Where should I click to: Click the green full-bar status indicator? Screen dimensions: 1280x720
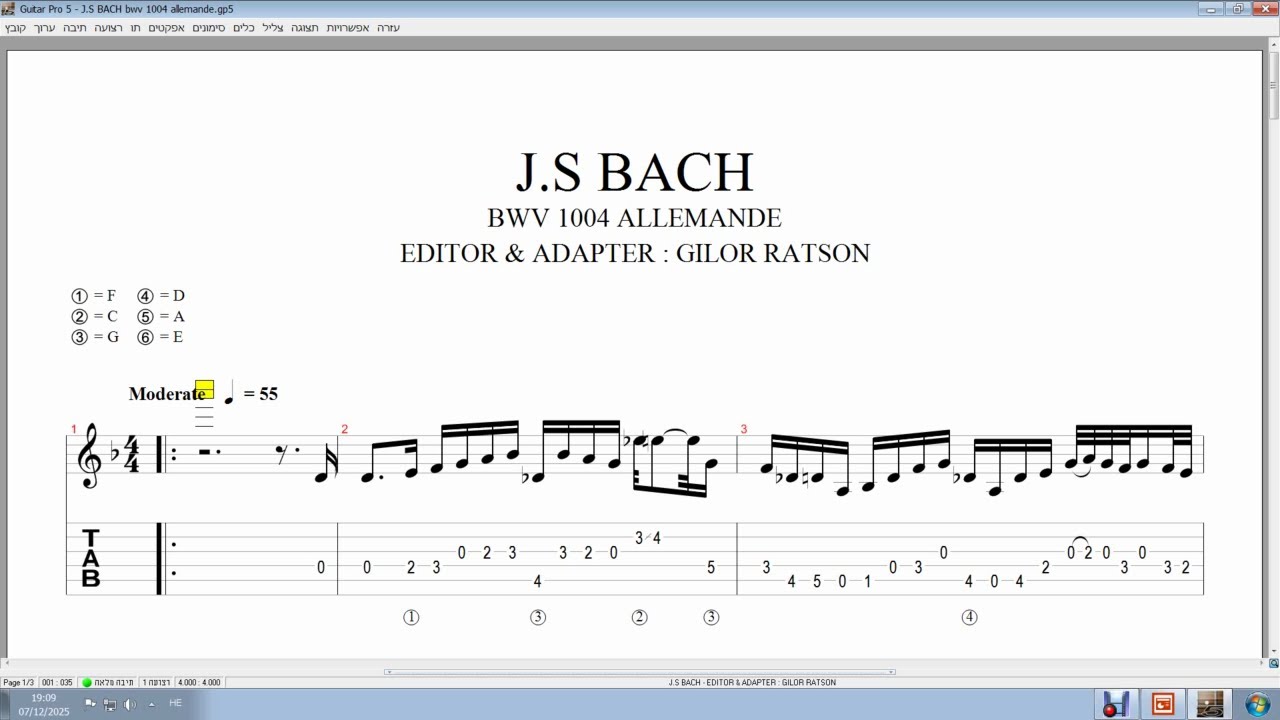point(87,682)
